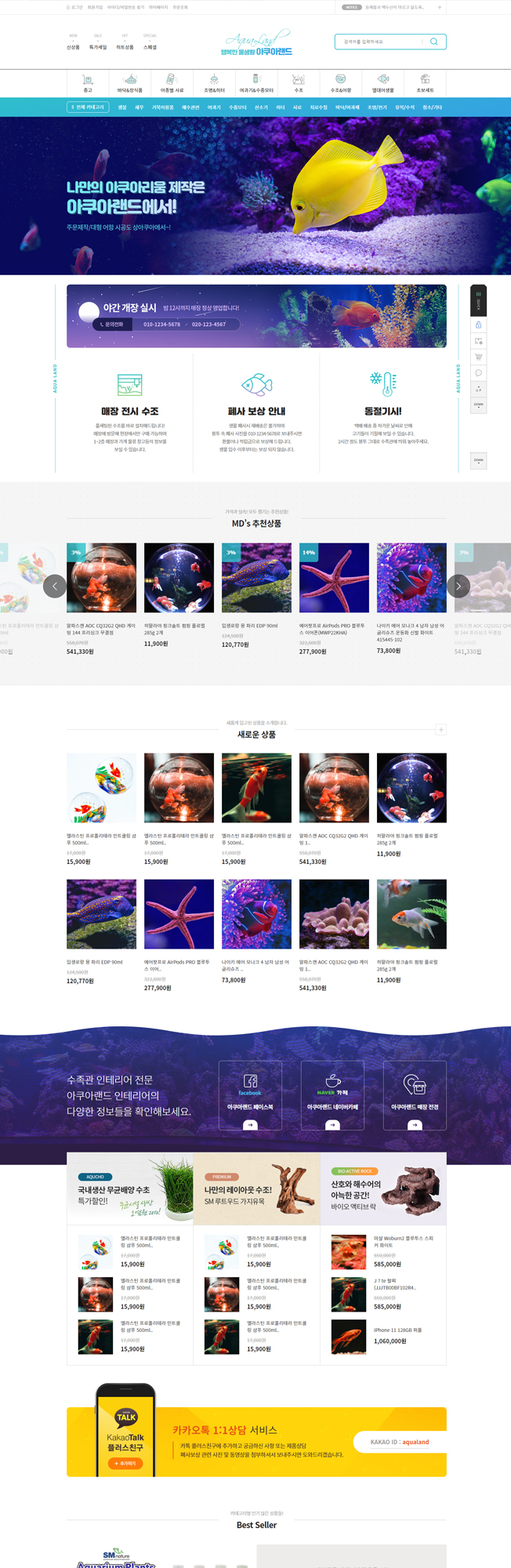Image resolution: width=511 pixels, height=1568 pixels.
Task: Click the UP button in quick sidebar
Action: point(478,389)
